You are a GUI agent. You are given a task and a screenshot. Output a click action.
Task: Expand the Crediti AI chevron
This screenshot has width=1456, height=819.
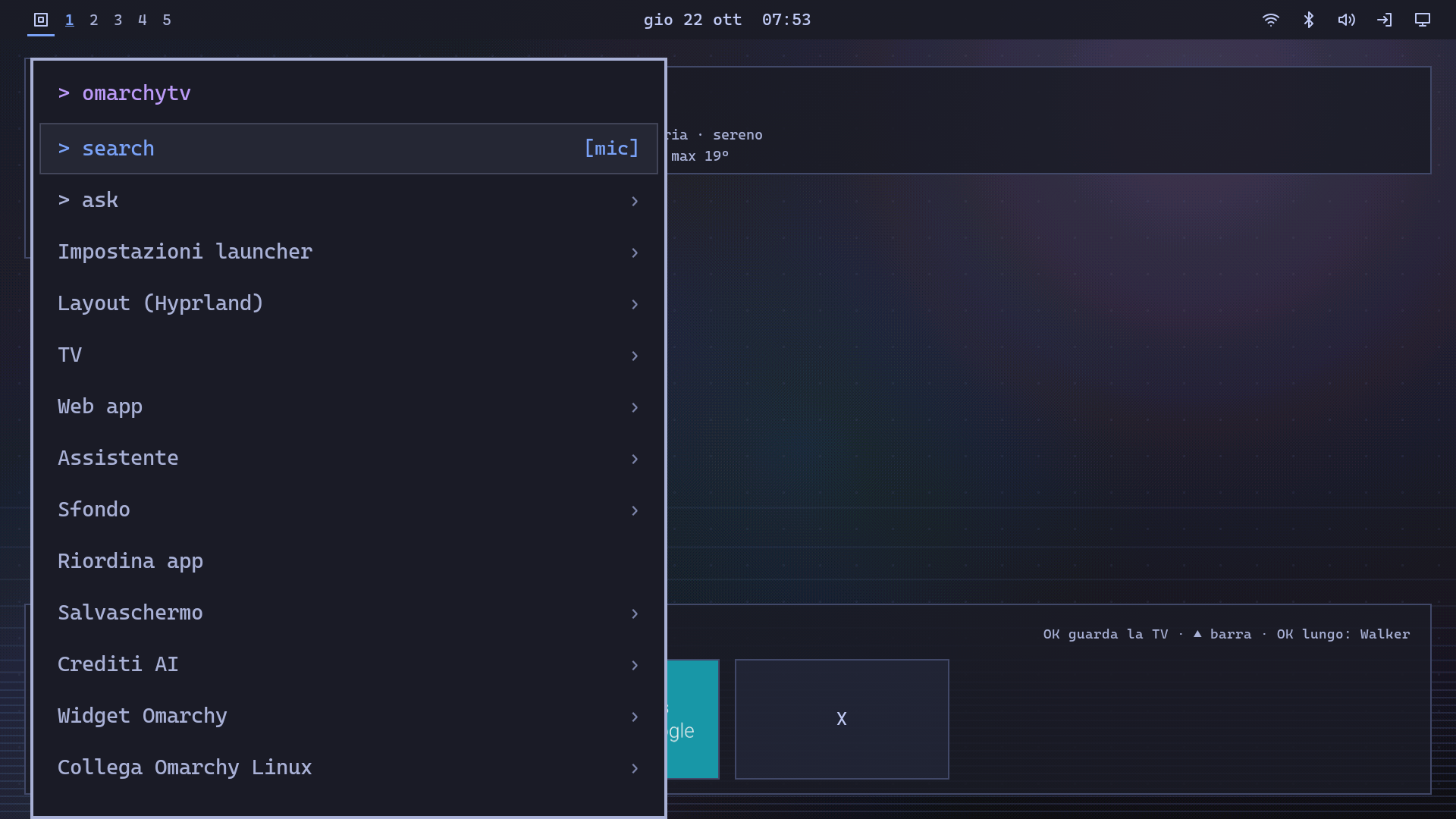(x=635, y=665)
